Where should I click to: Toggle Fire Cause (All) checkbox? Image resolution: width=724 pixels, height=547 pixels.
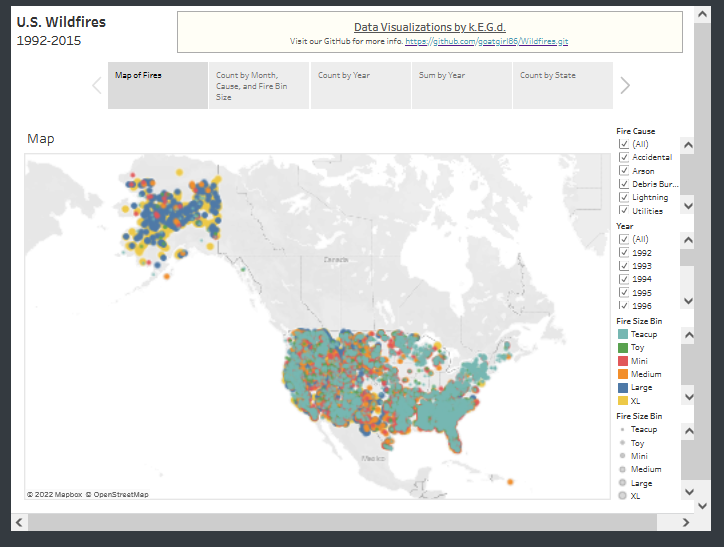pos(624,144)
